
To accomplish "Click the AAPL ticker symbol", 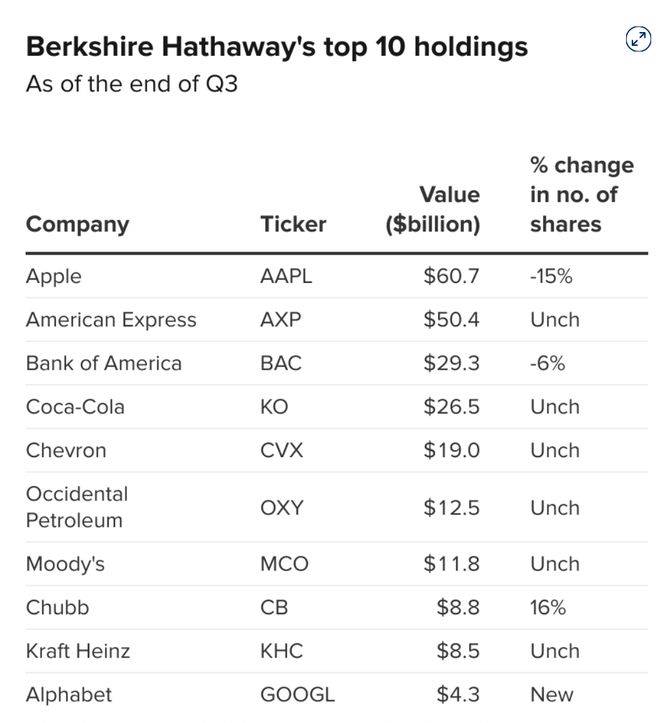I will 286,276.
